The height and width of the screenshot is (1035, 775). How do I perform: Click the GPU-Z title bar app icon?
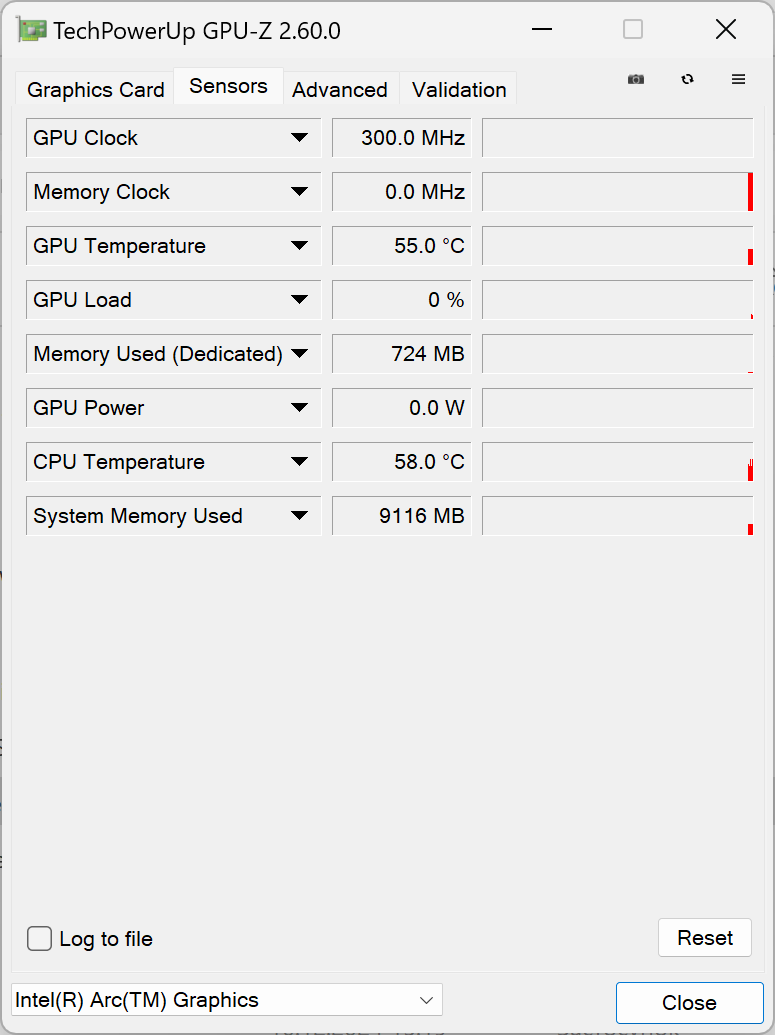point(32,30)
